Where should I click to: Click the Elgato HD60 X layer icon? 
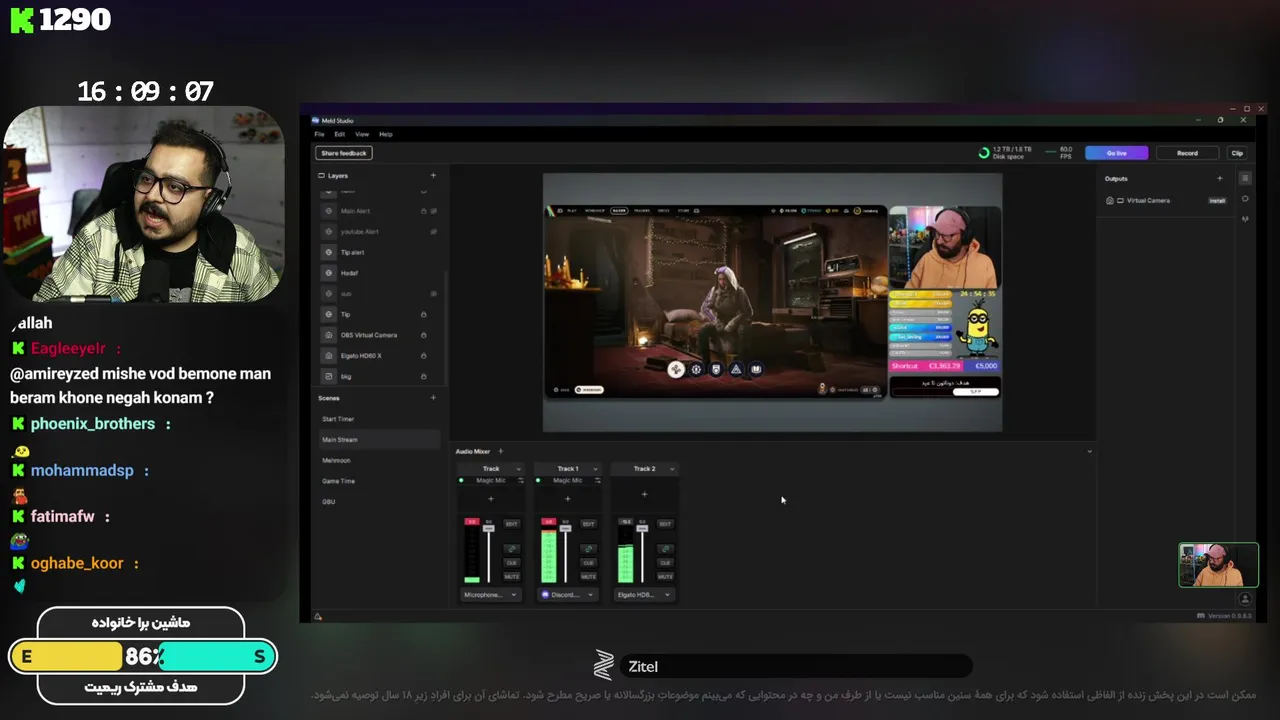329,356
